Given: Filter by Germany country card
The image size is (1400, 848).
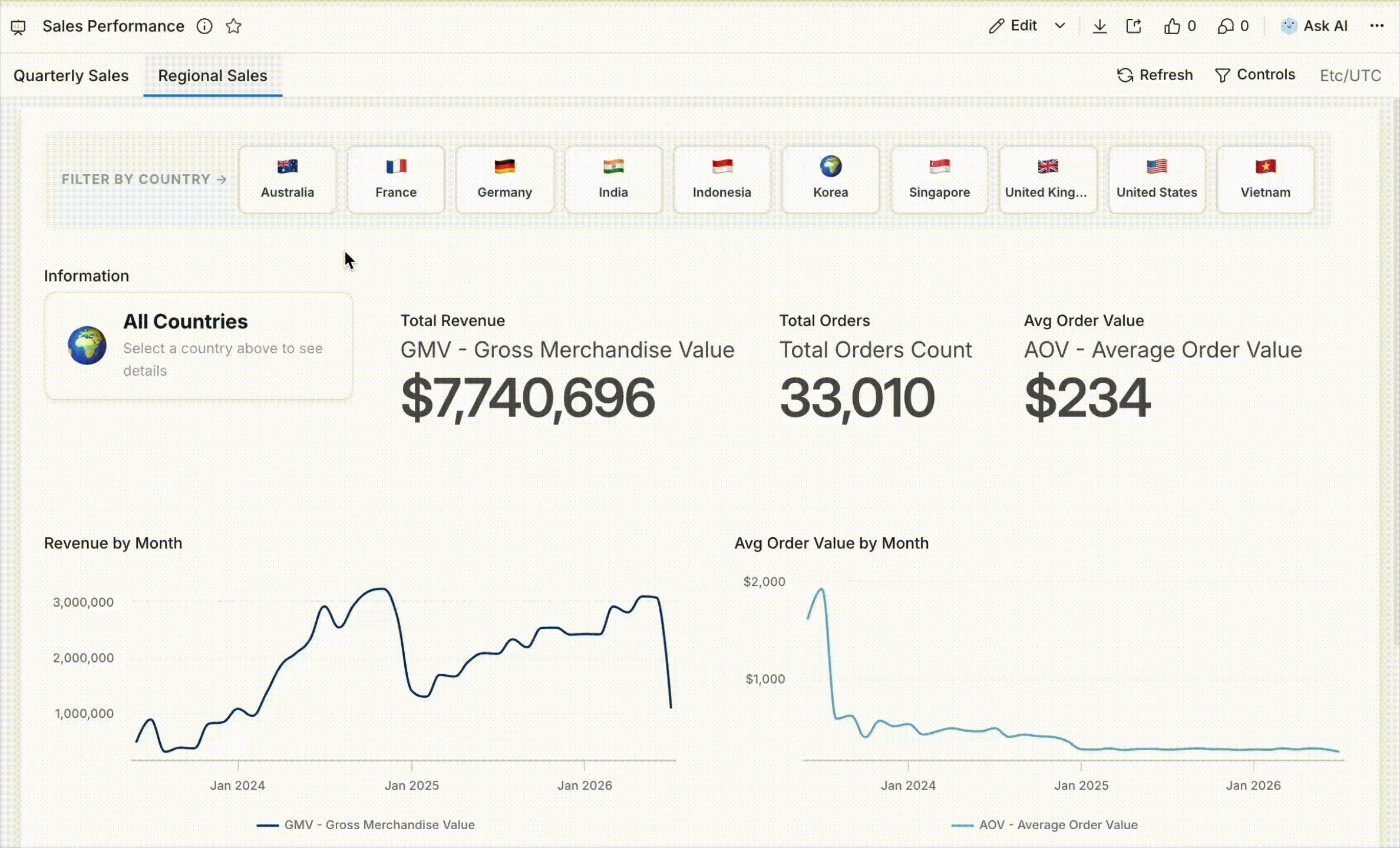Looking at the screenshot, I should pyautogui.click(x=505, y=180).
